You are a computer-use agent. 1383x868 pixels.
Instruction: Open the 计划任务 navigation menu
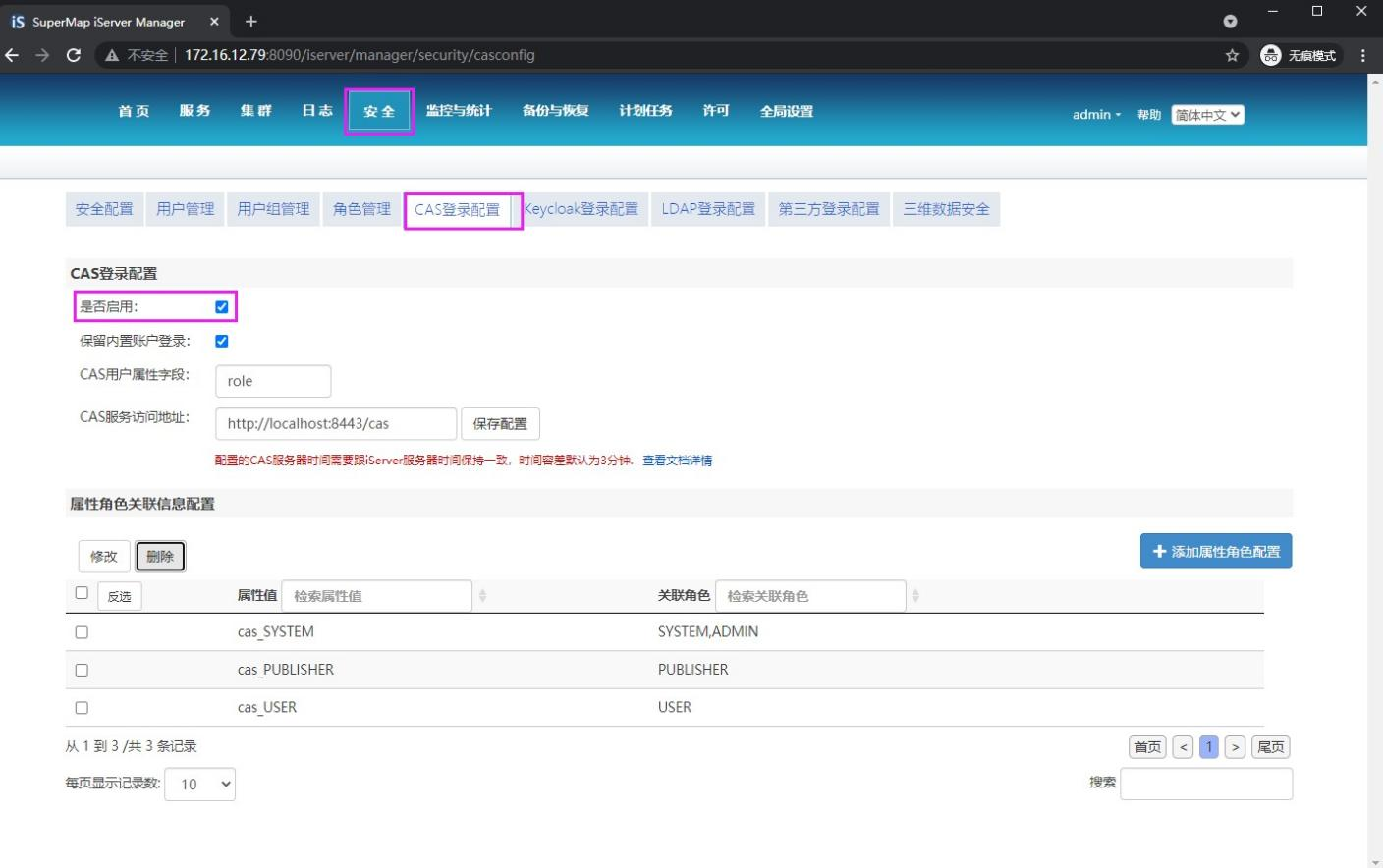click(x=645, y=111)
